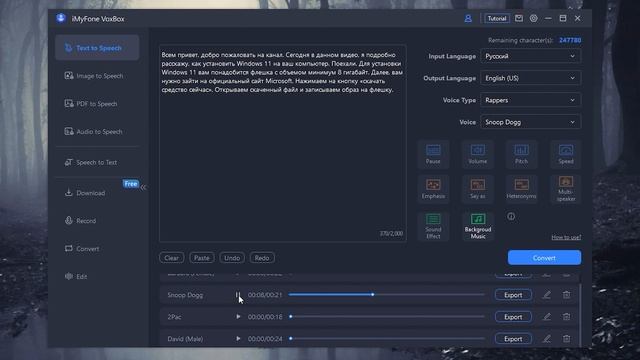Open the Pitch adjustment tool

coord(521,154)
